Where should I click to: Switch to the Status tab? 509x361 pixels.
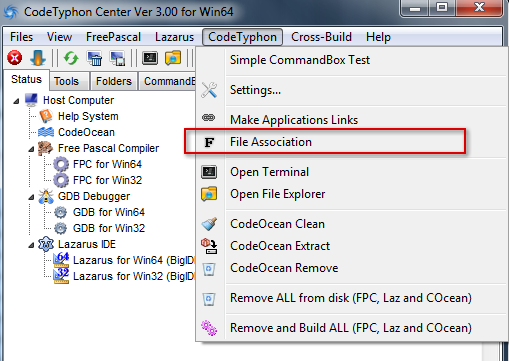coord(26,79)
